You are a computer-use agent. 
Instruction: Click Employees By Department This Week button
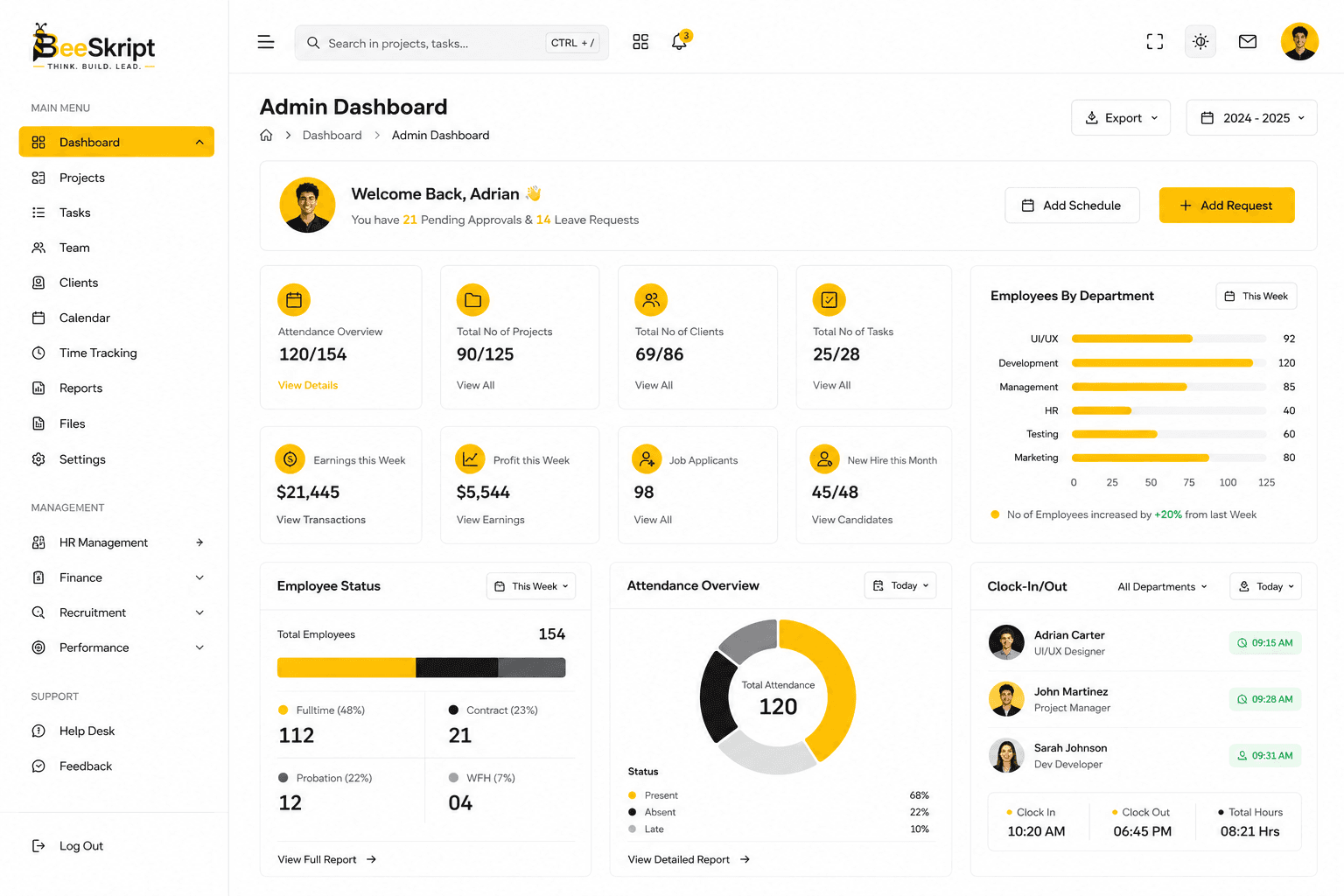point(1256,296)
